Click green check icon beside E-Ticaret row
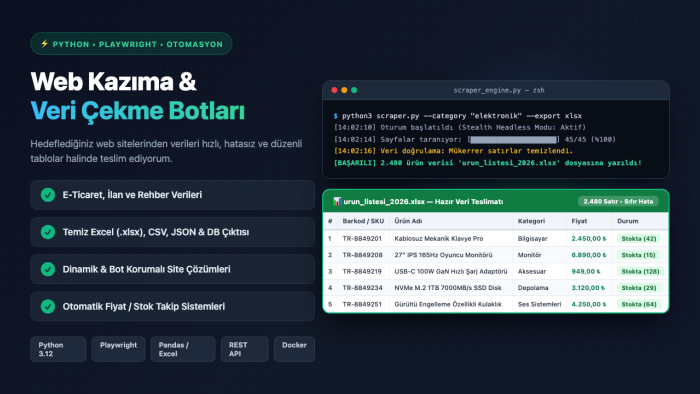This screenshot has width=700, height=394. pyautogui.click(x=48, y=195)
